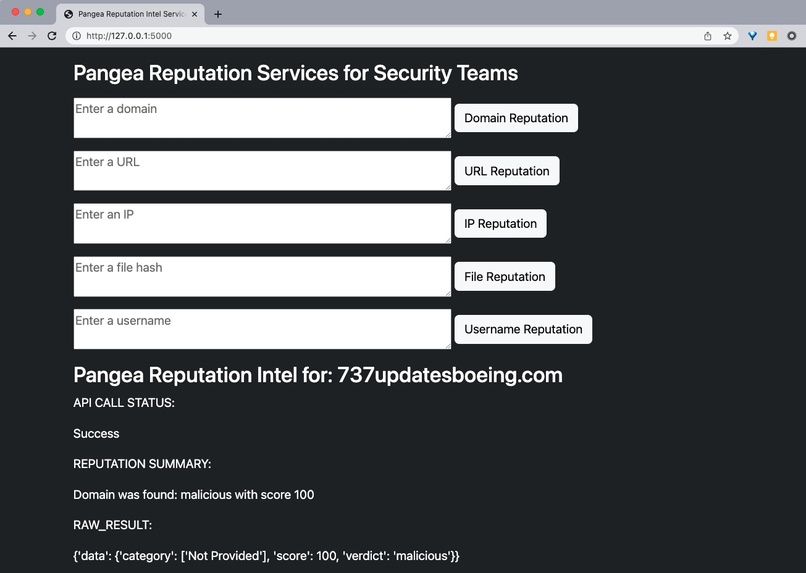Screen dimensions: 806x573
Task: Open the yellow extension icon
Action: coord(772,36)
